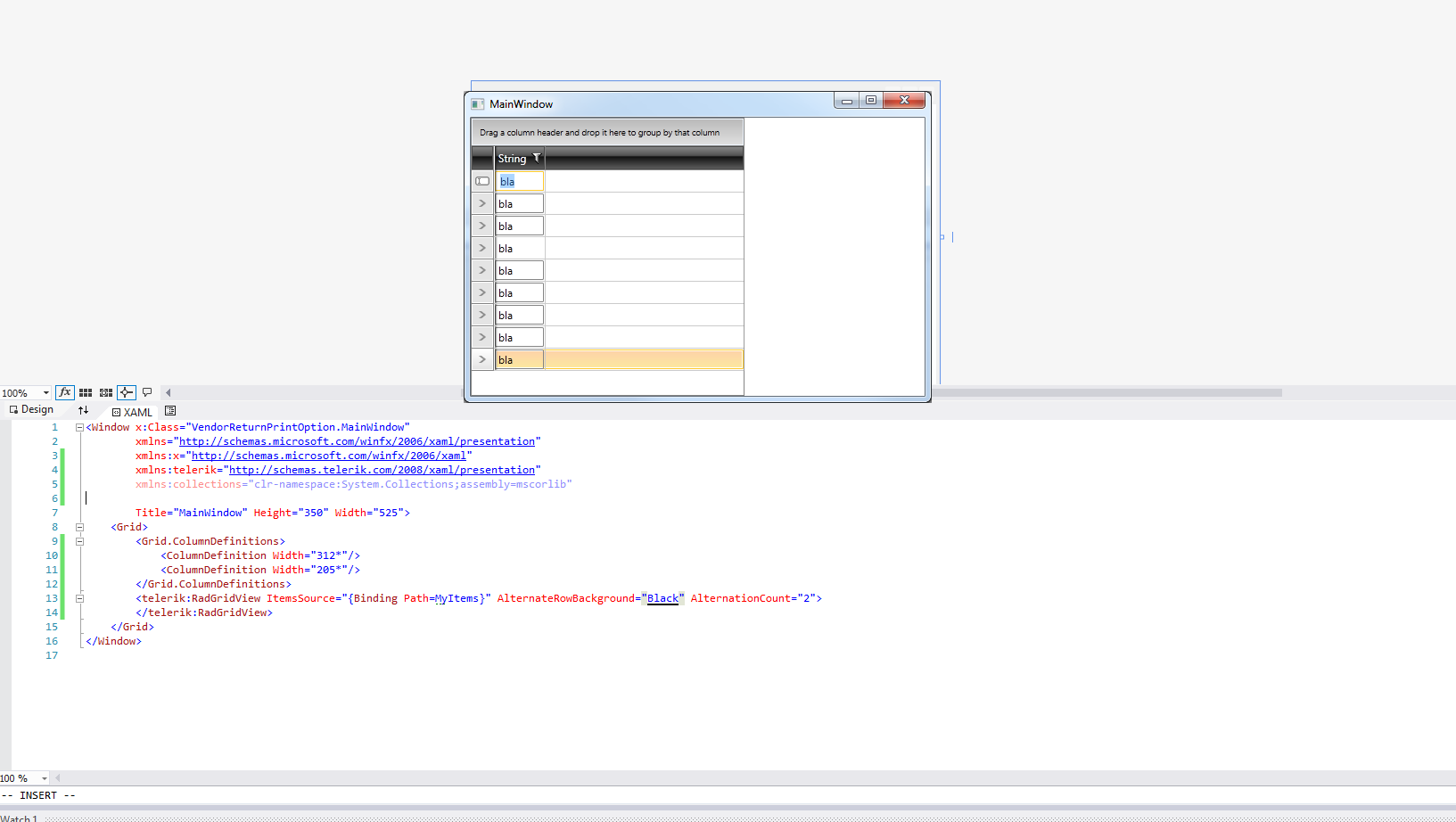Collapse the Window element on line 1
This screenshot has height=822, width=1456.
79,427
